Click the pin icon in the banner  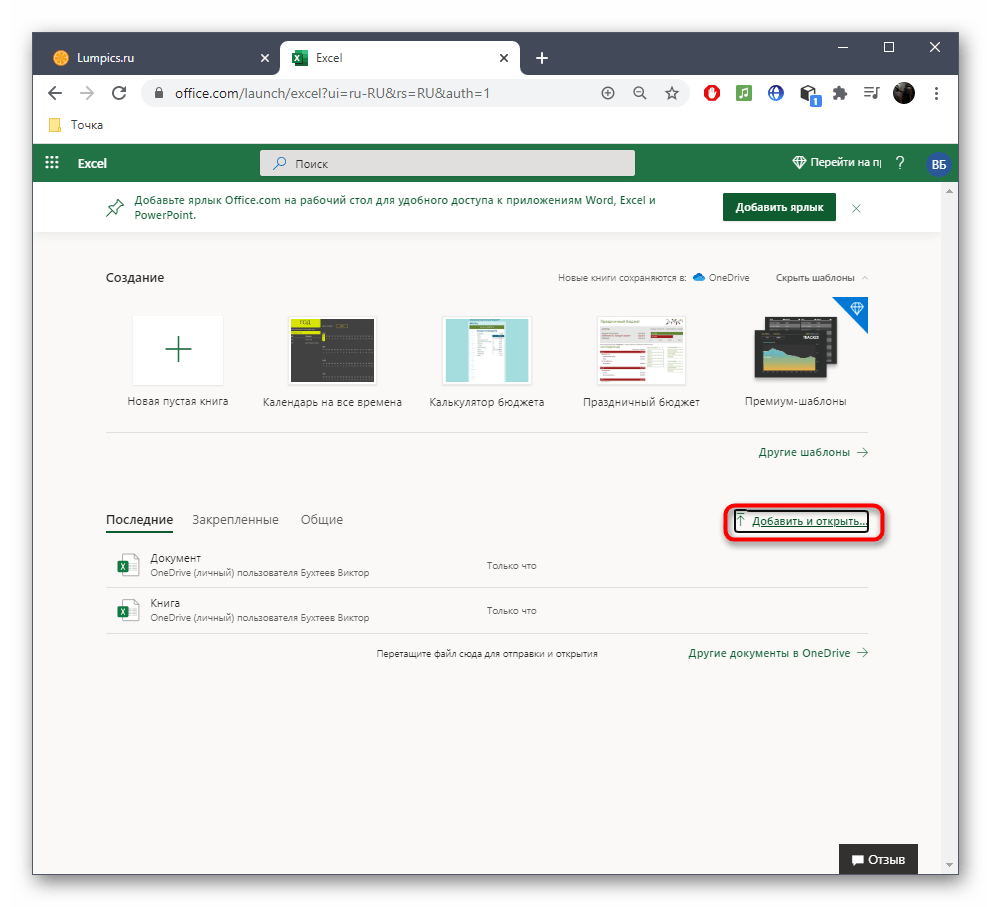coord(115,207)
